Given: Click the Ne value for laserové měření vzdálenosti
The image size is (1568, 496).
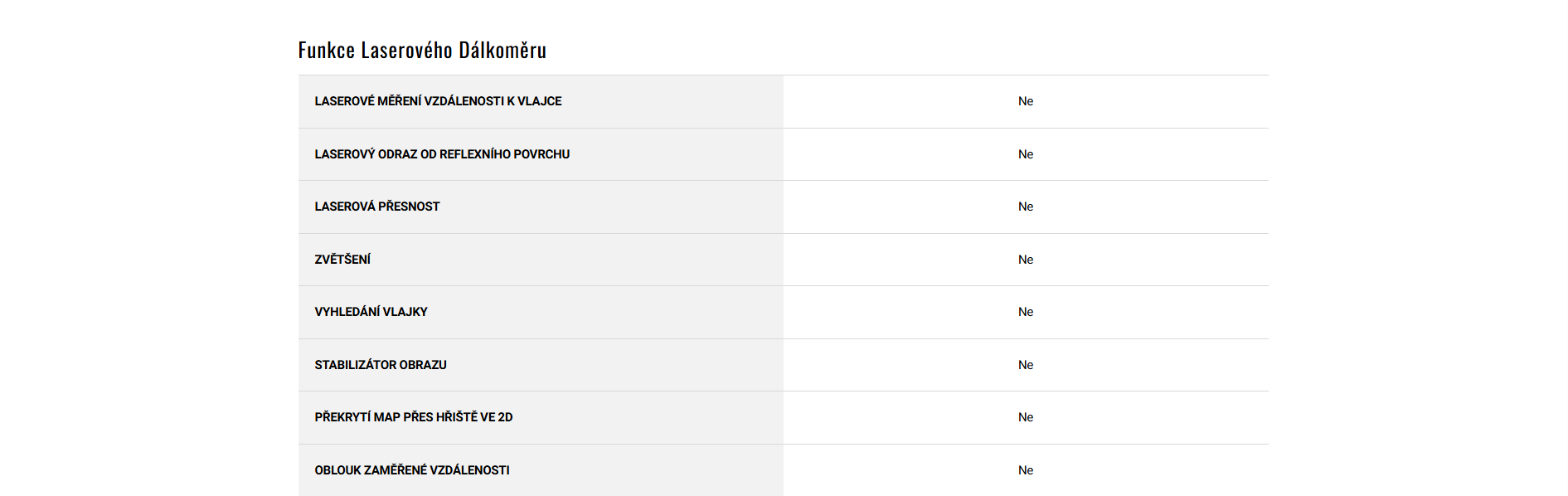Looking at the screenshot, I should (x=1026, y=101).
